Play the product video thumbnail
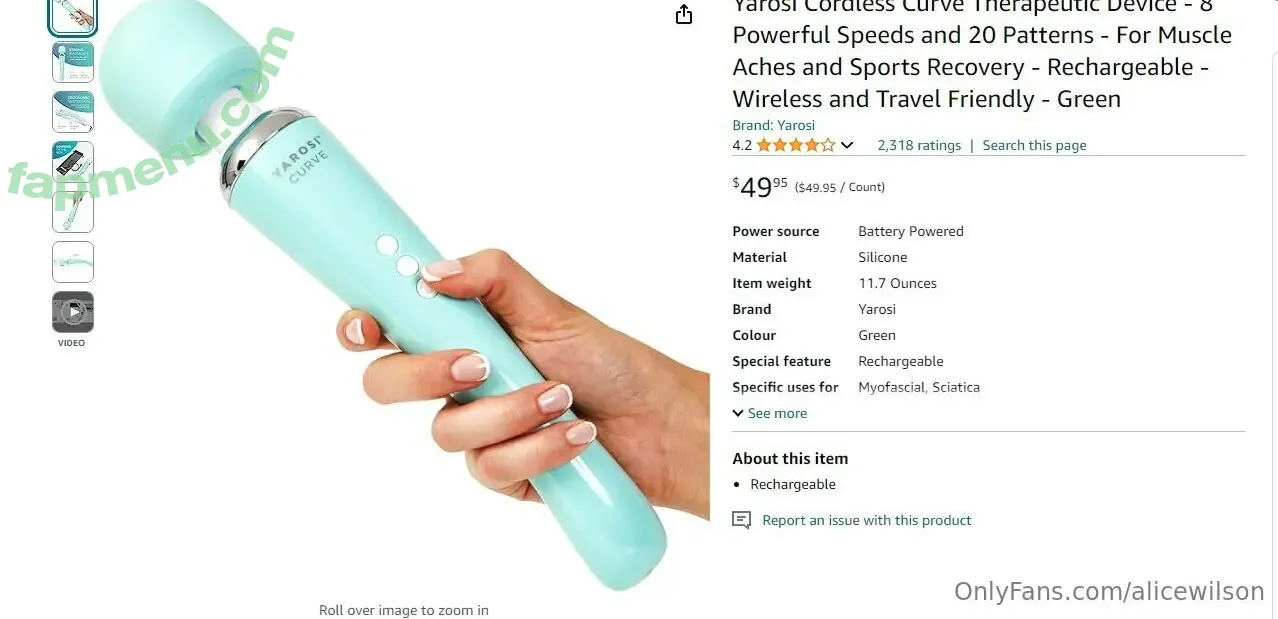The height and width of the screenshot is (619, 1278). click(x=73, y=312)
